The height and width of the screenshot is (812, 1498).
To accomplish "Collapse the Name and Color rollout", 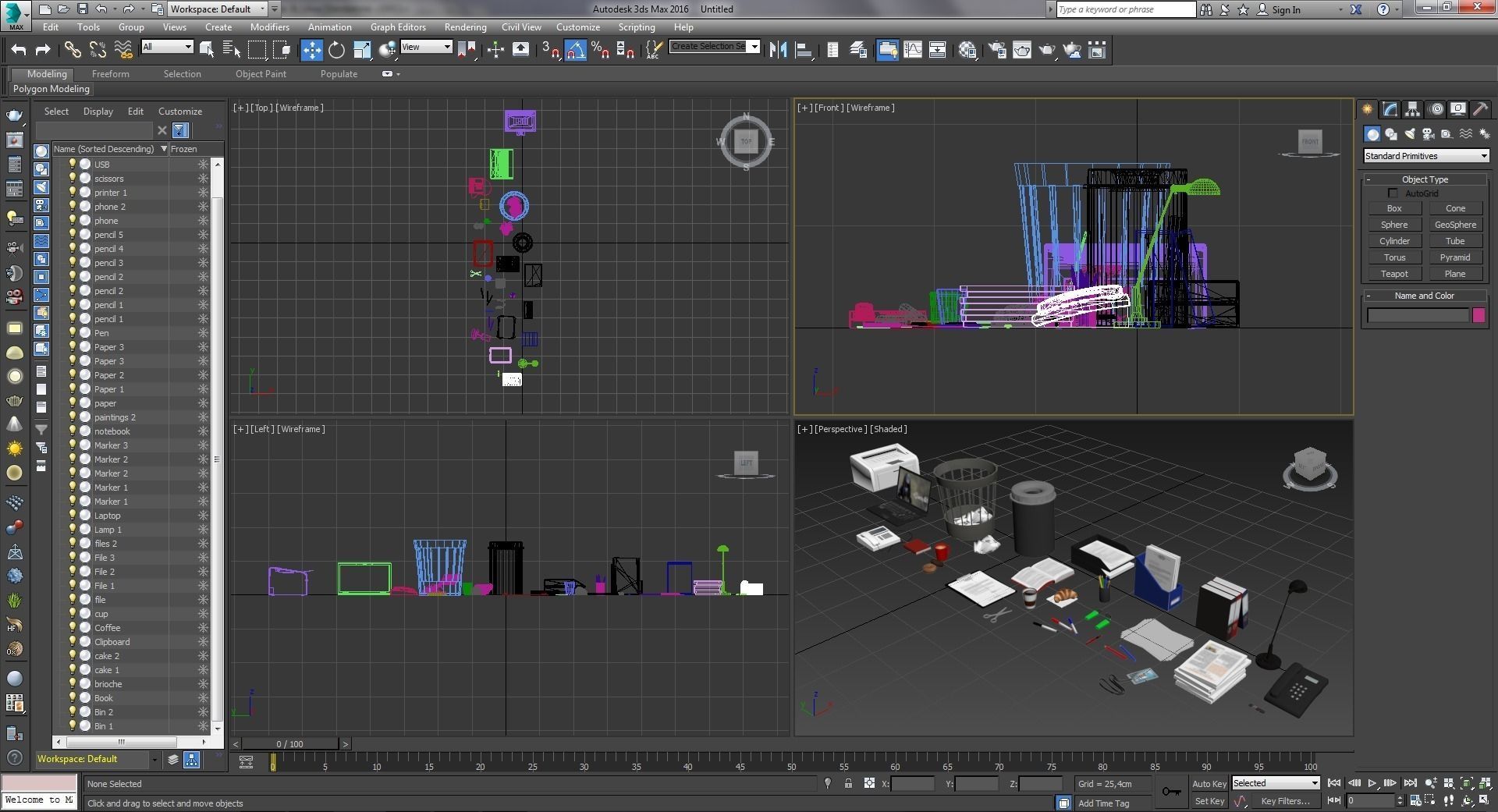I will [x=1425, y=296].
